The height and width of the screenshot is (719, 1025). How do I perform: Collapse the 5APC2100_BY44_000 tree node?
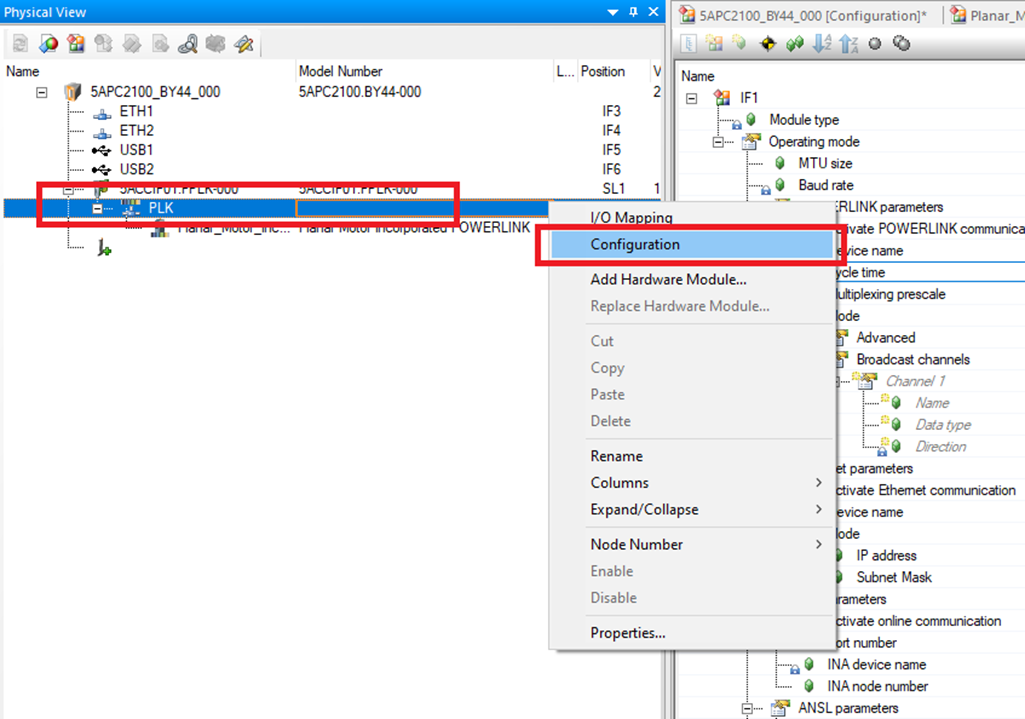[x=42, y=92]
